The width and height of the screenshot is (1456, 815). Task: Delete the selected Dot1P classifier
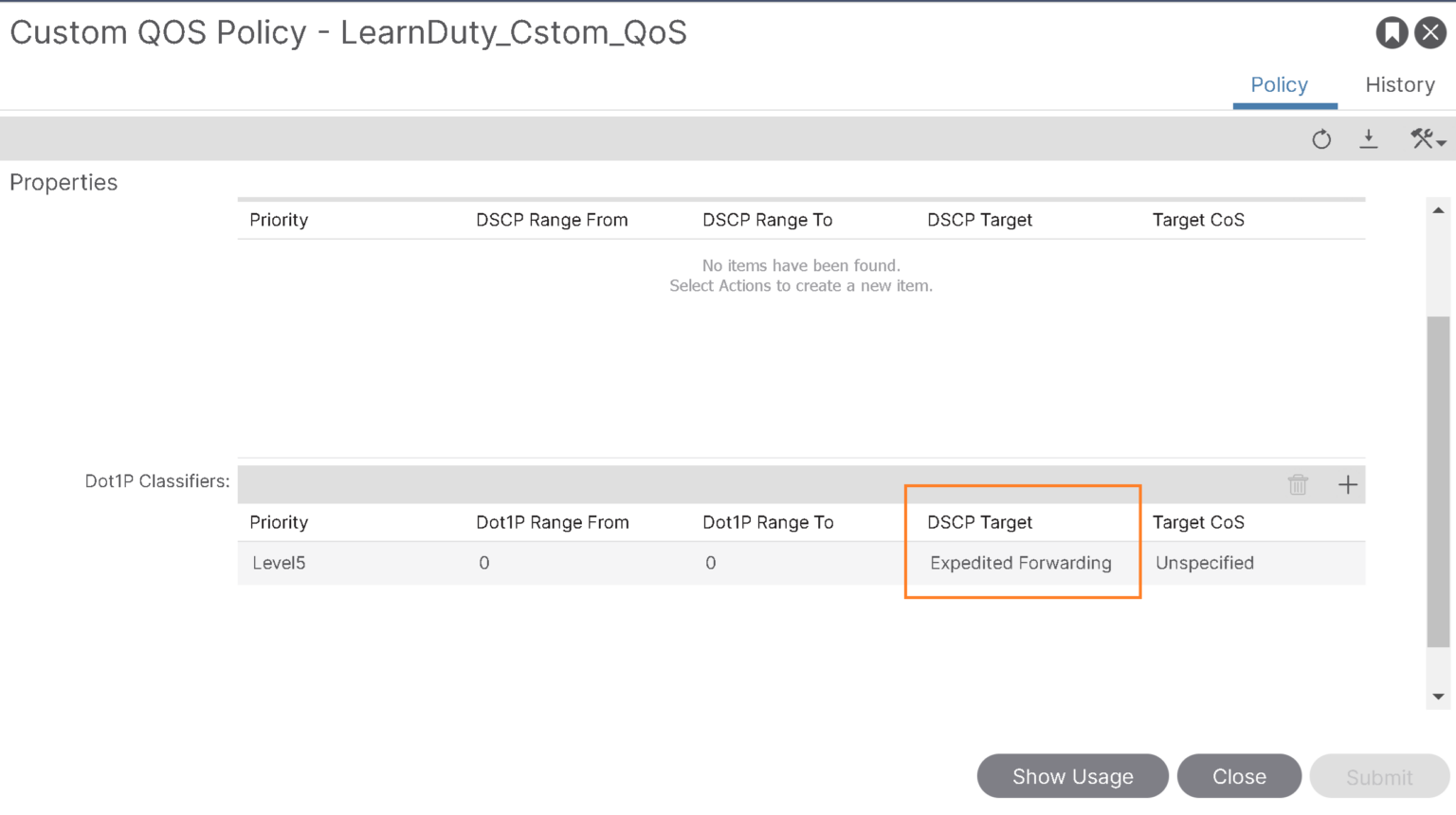click(x=1298, y=484)
